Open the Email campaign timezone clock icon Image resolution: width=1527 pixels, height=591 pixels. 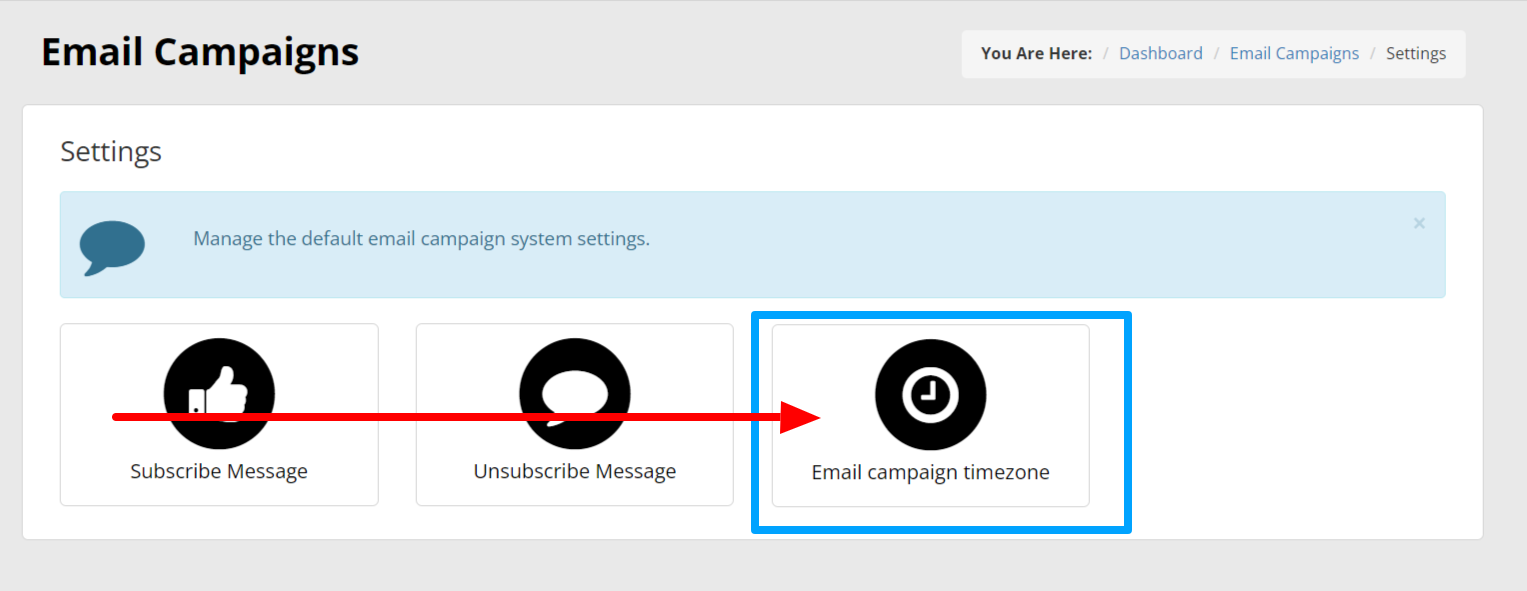click(x=931, y=394)
